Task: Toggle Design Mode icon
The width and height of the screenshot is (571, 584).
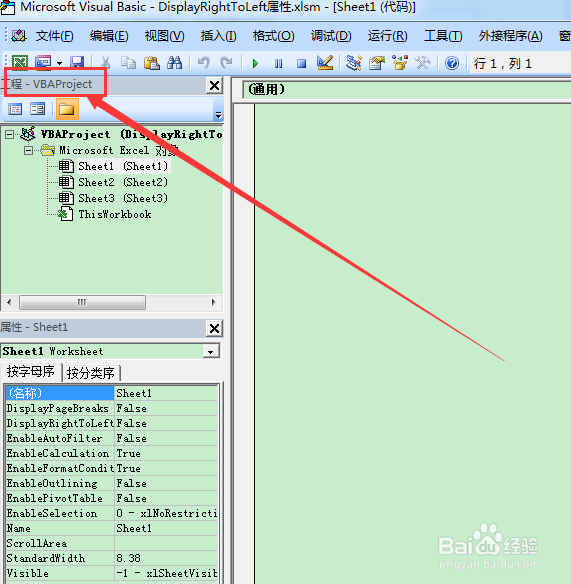Action: pyautogui.click(x=325, y=63)
